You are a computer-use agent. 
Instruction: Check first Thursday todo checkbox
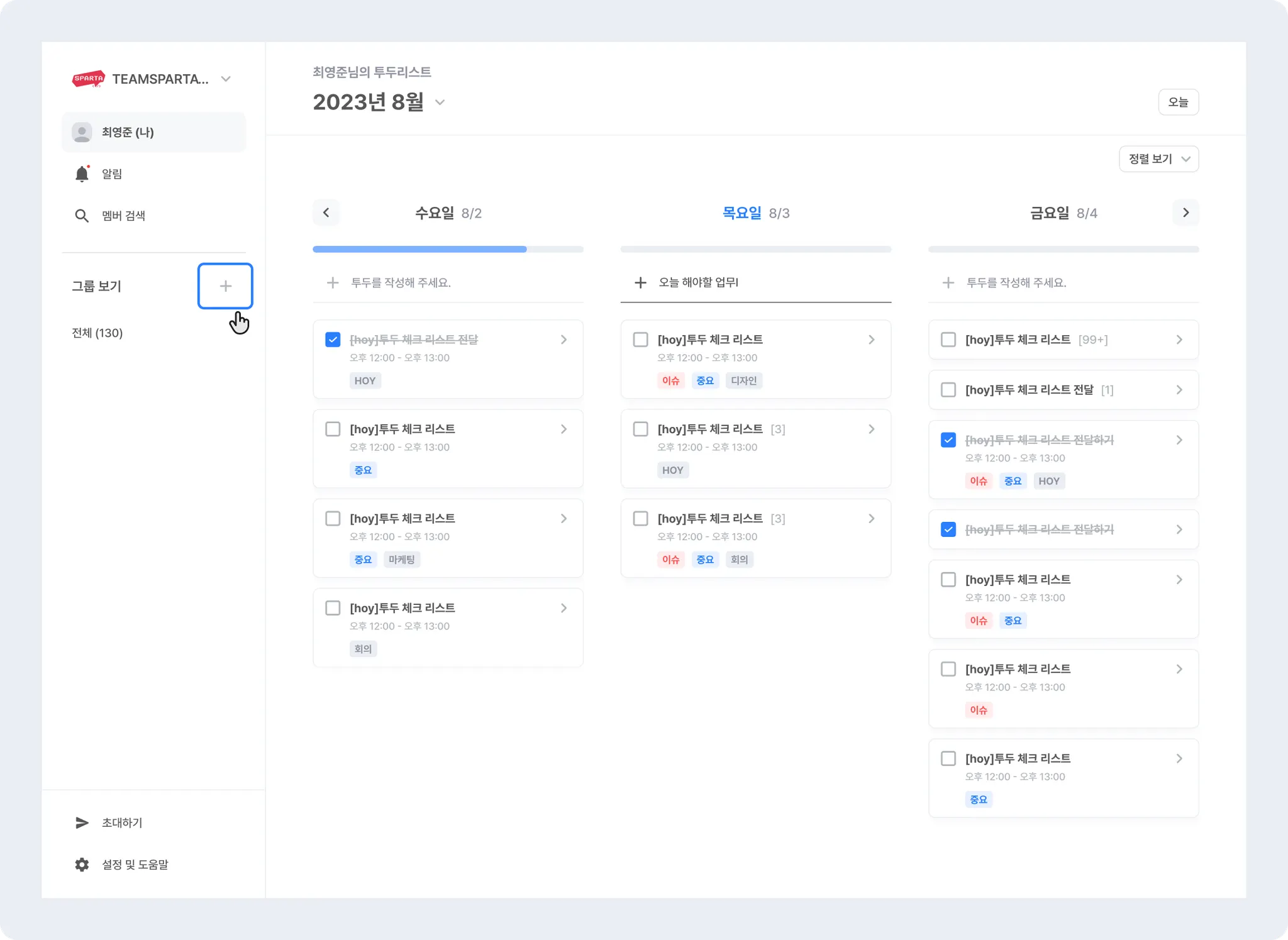pyautogui.click(x=640, y=340)
